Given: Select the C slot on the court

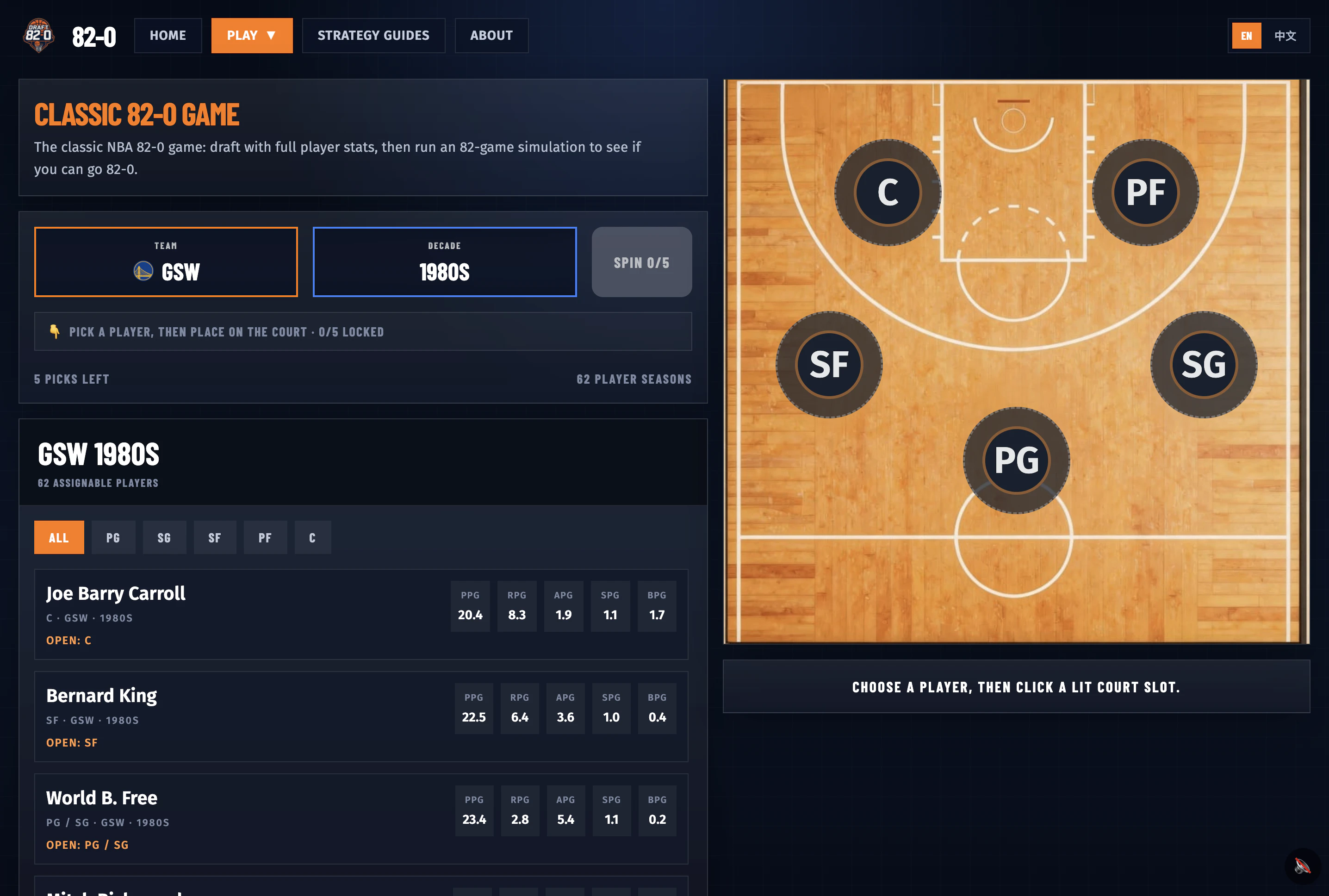Looking at the screenshot, I should pyautogui.click(x=888, y=193).
